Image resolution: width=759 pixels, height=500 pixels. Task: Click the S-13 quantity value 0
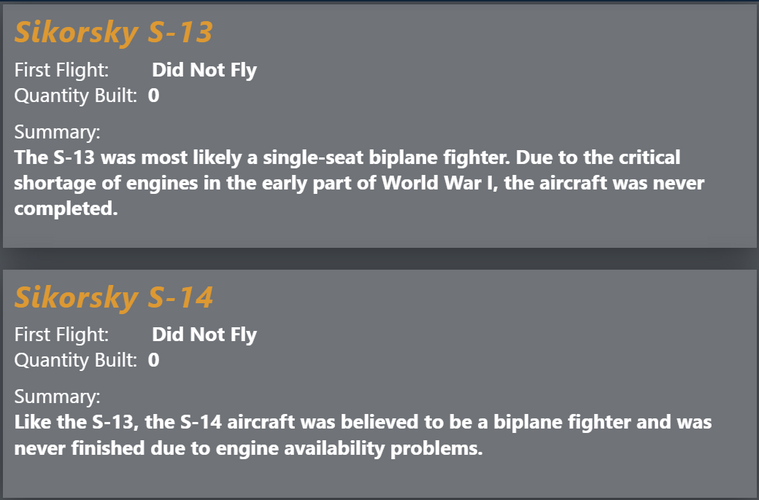tap(153, 95)
